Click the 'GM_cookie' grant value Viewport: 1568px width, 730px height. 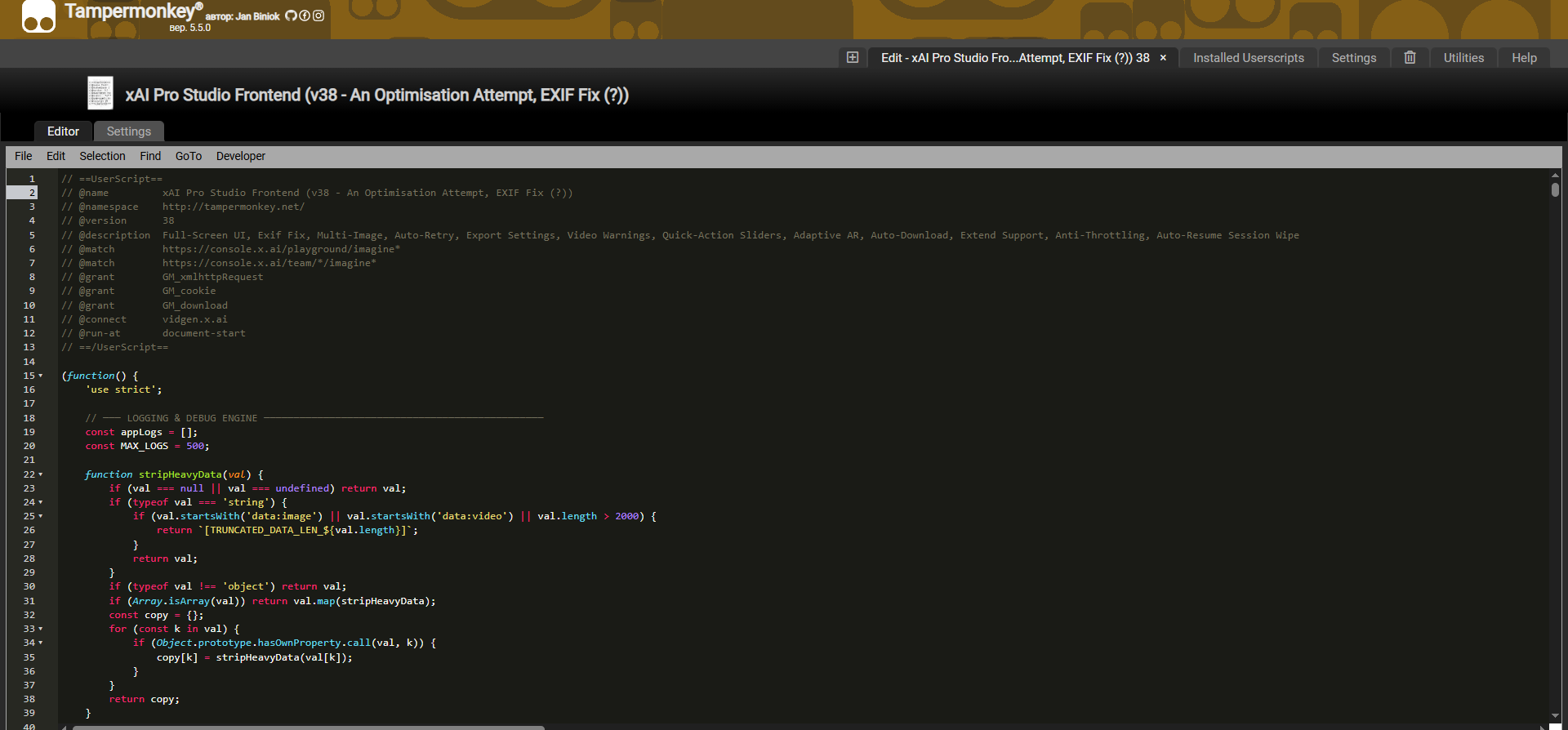[x=189, y=291]
